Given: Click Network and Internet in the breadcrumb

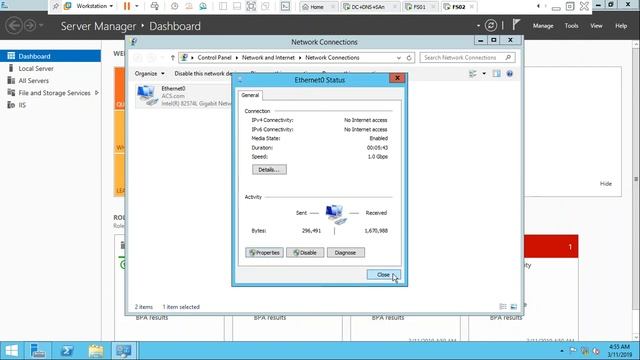Looking at the screenshot, I should click(x=268, y=58).
